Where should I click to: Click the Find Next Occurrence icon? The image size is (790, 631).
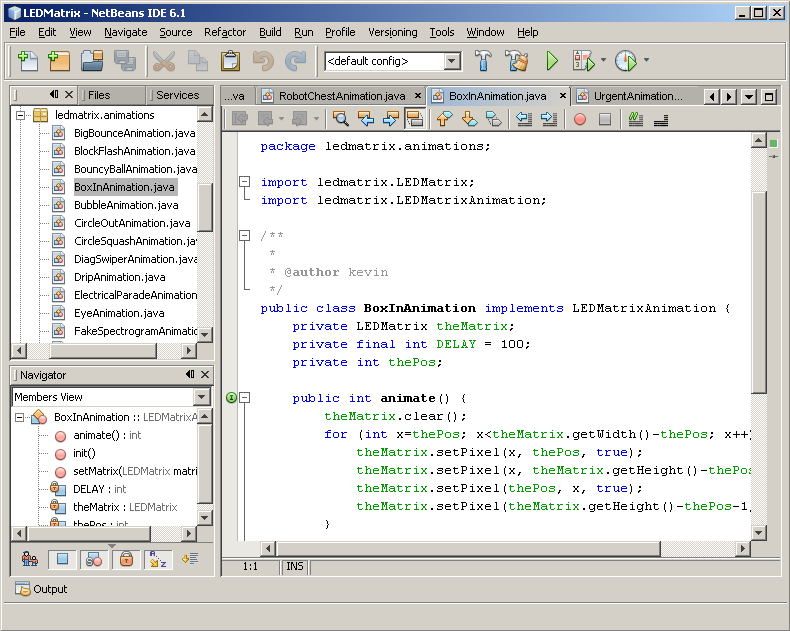point(390,119)
